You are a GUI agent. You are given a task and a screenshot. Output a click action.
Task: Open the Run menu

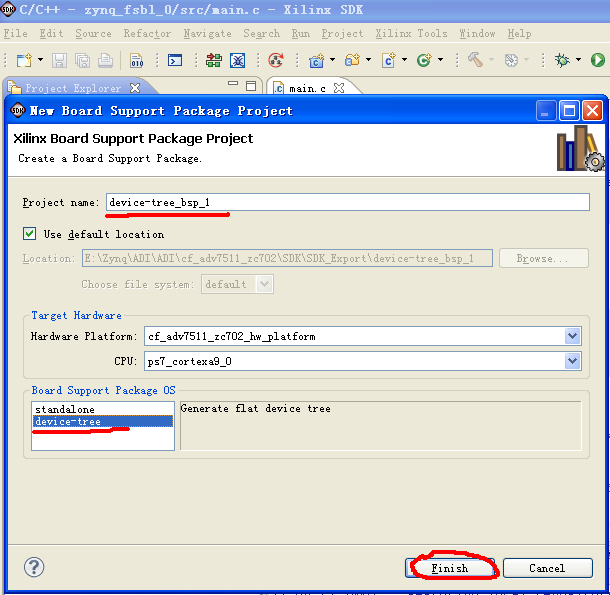(x=301, y=33)
